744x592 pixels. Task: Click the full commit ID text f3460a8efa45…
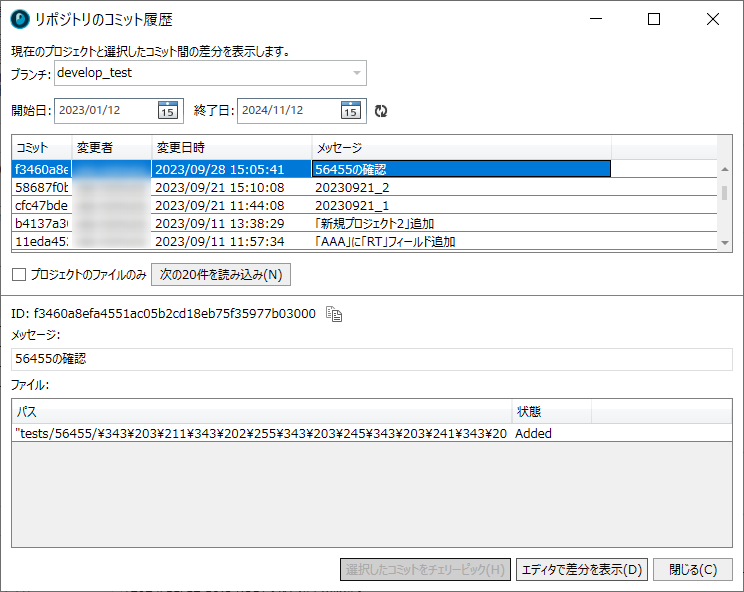[175, 314]
